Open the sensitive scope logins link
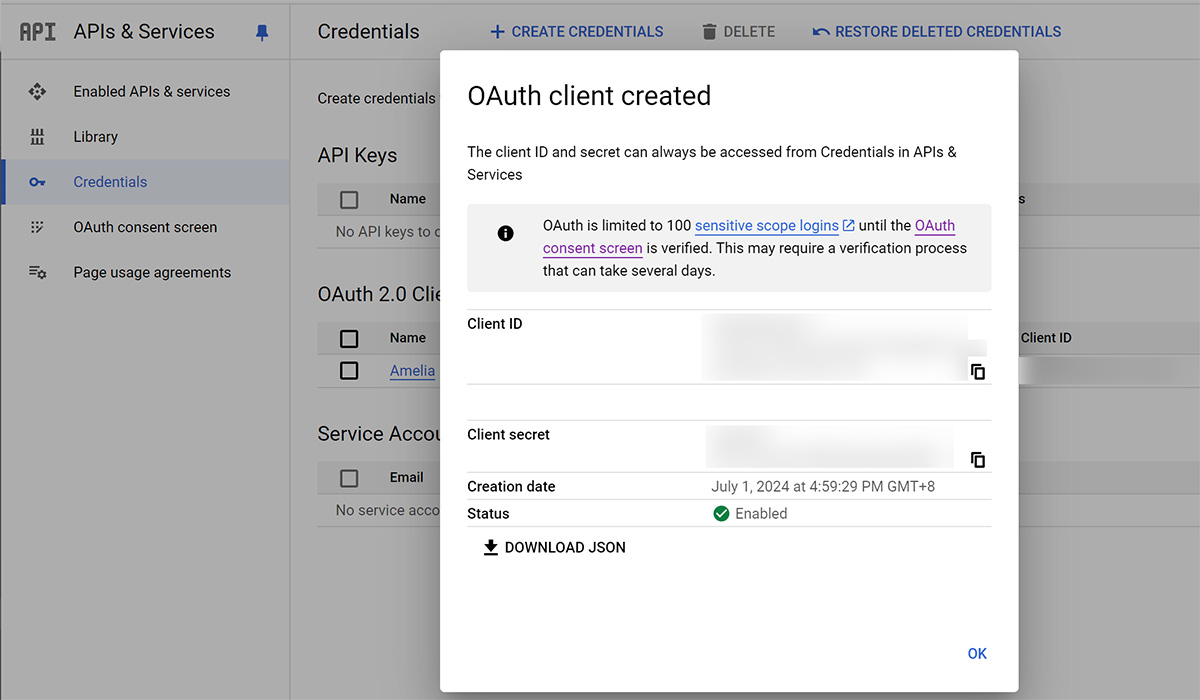Image resolution: width=1200 pixels, height=700 pixels. tap(766, 226)
